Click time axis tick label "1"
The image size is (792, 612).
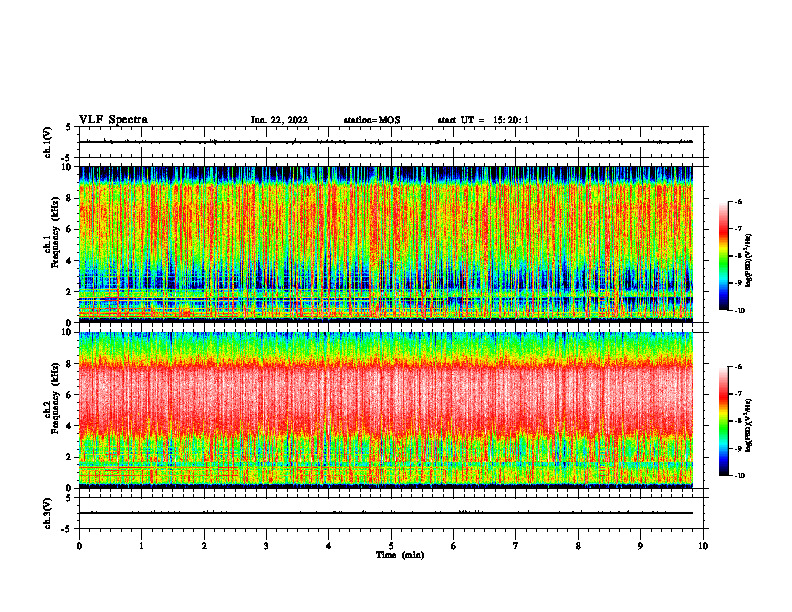(x=141, y=546)
